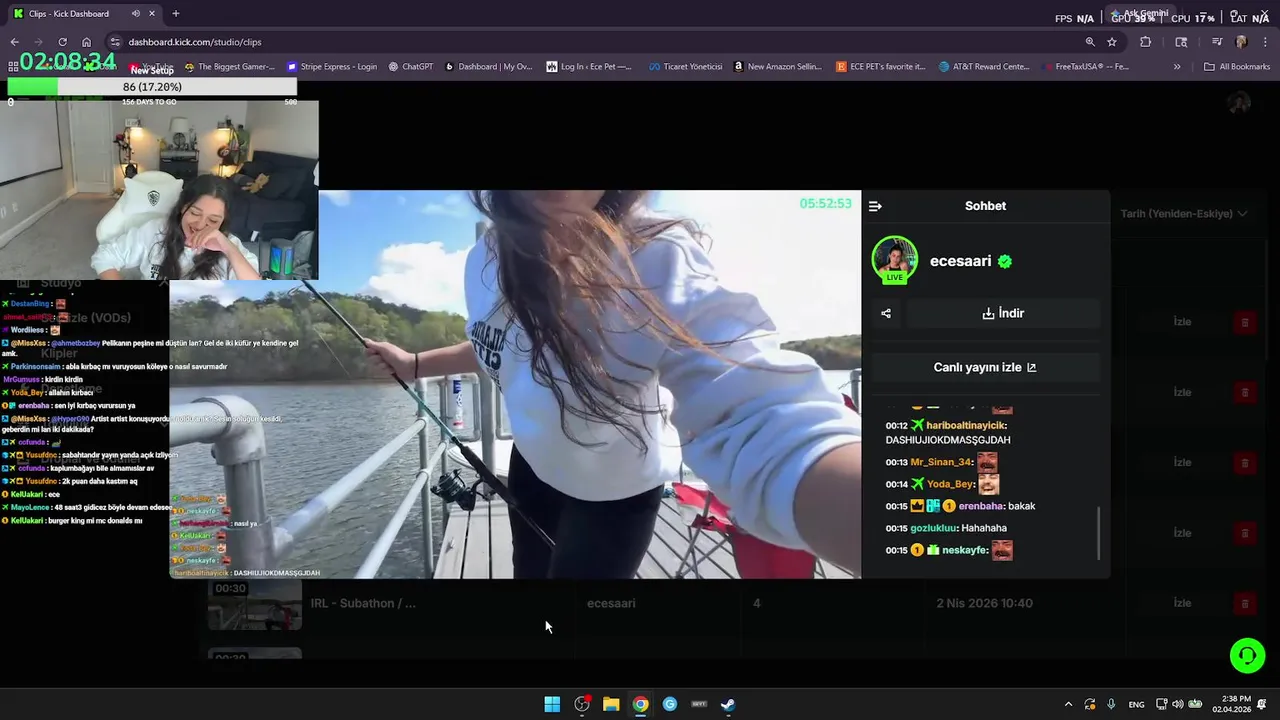
Task: Open volume control in the system tray
Action: [1177, 704]
